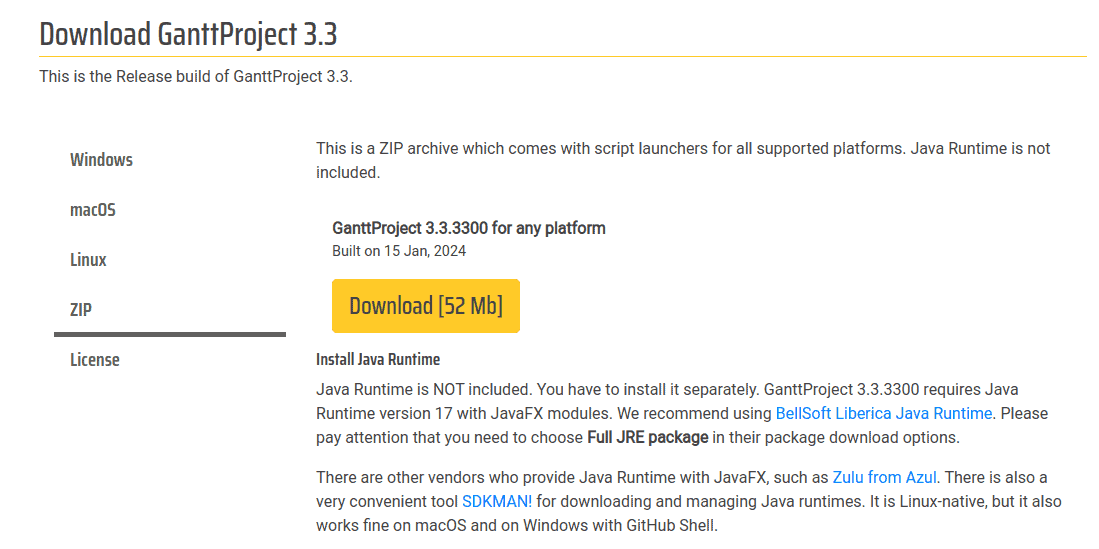Select the ZIP tab
Image resolution: width=1099 pixels, height=549 pixels.
tap(81, 310)
